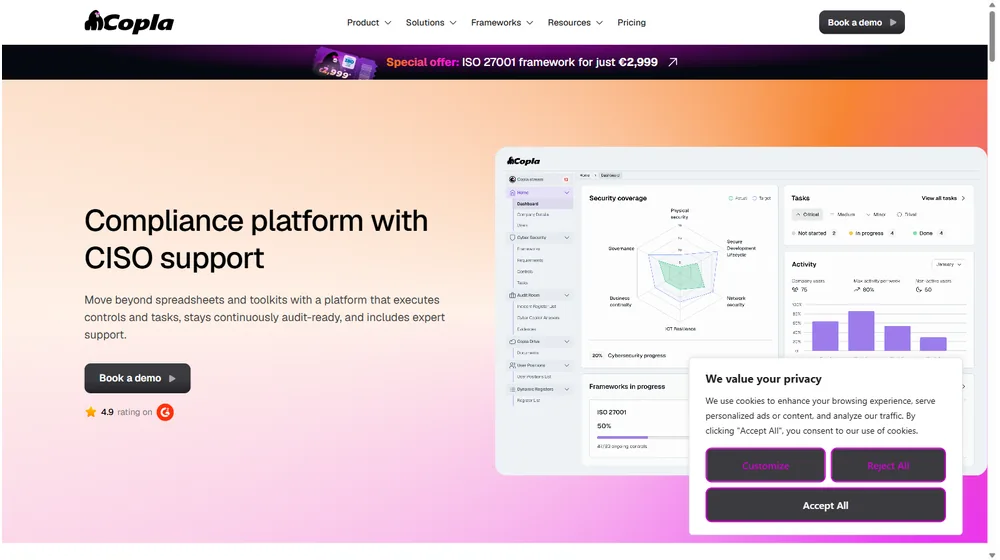The height and width of the screenshot is (560, 1000).
Task: Open the Solutions dropdown menu
Action: coord(431,22)
